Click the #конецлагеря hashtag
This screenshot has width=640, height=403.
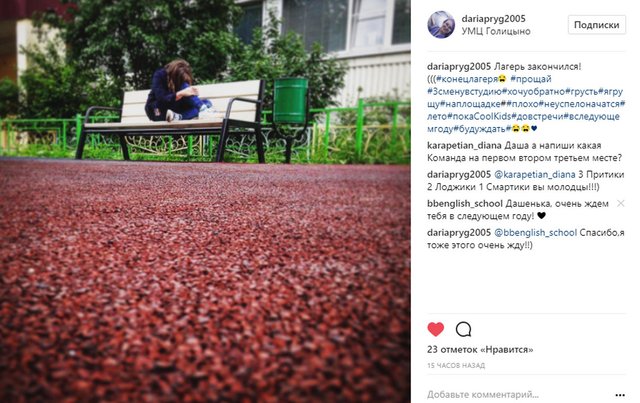tap(467, 79)
